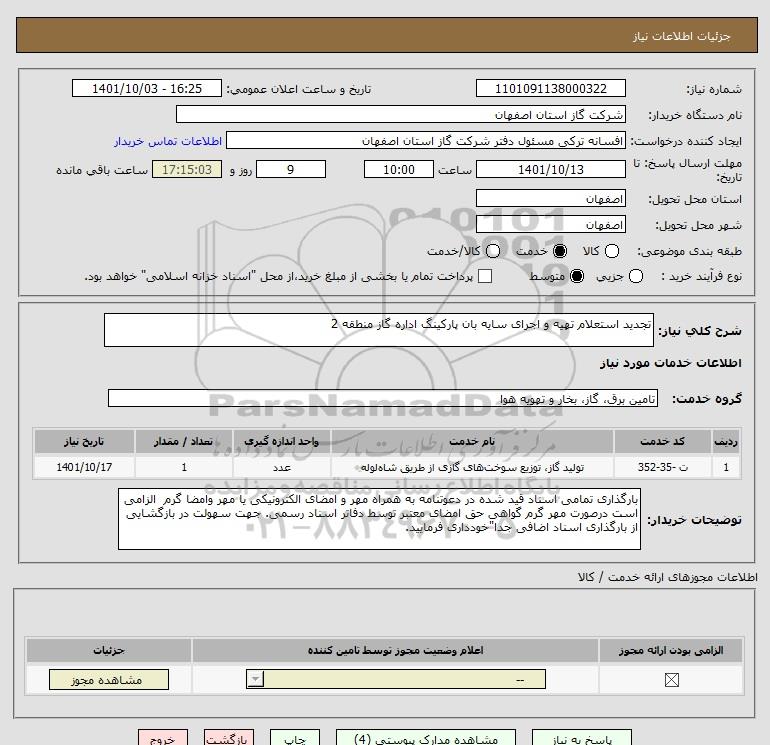
Task: Click the شهر محل تحویل field
Action: coord(550,224)
